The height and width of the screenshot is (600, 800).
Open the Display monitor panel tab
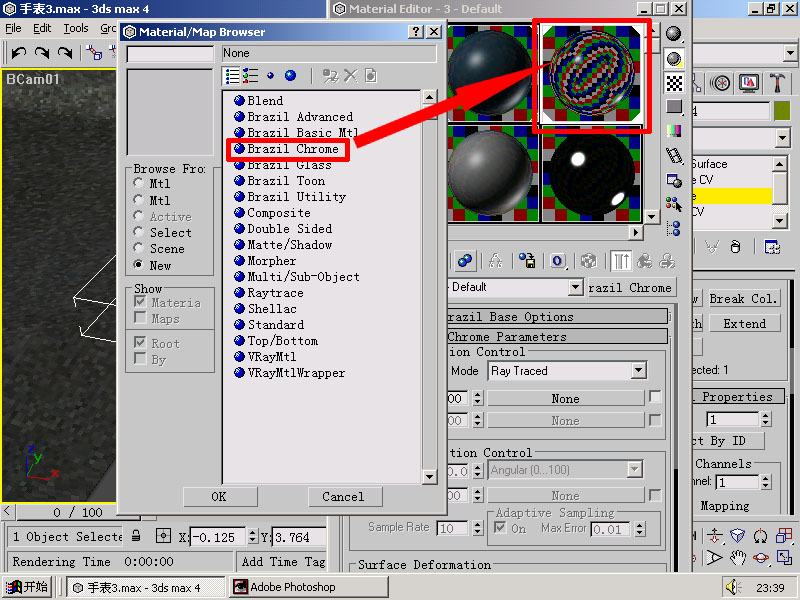point(748,83)
